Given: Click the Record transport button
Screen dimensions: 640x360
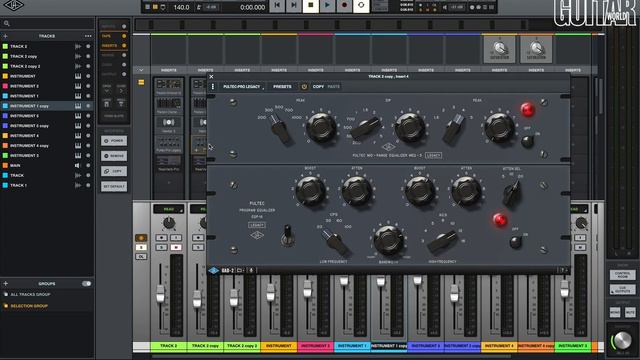Looking at the screenshot, I should [344, 5].
